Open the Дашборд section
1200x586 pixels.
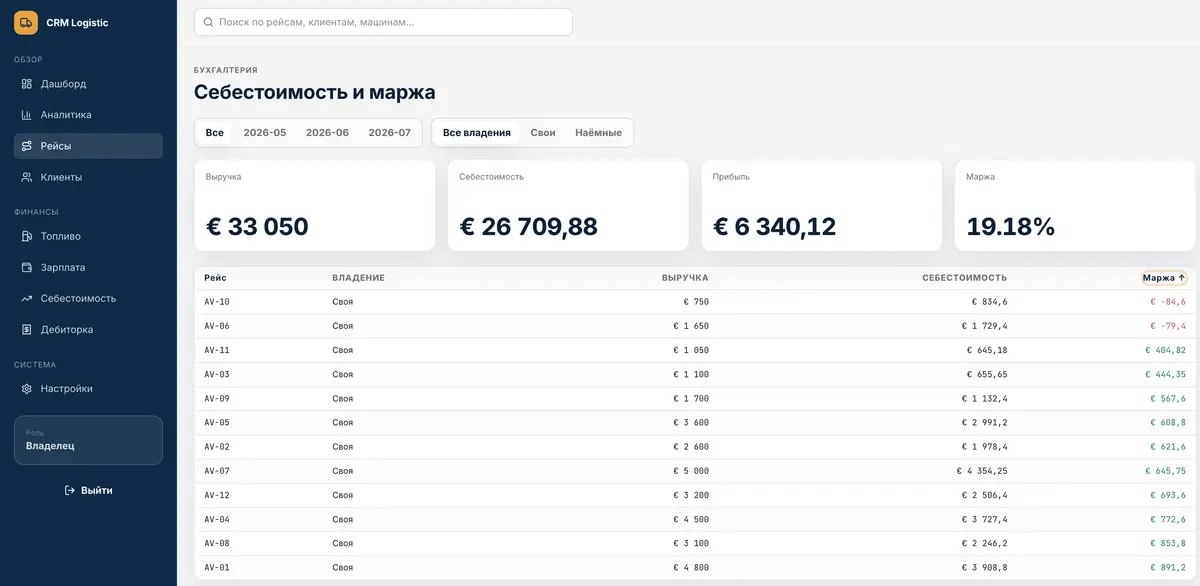[x=88, y=84]
